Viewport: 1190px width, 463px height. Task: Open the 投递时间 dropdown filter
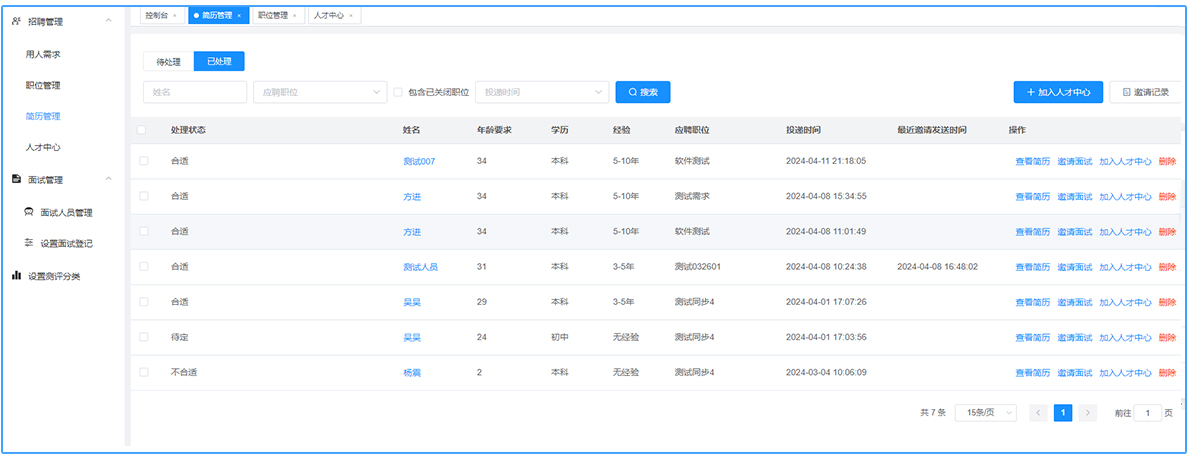click(x=542, y=92)
